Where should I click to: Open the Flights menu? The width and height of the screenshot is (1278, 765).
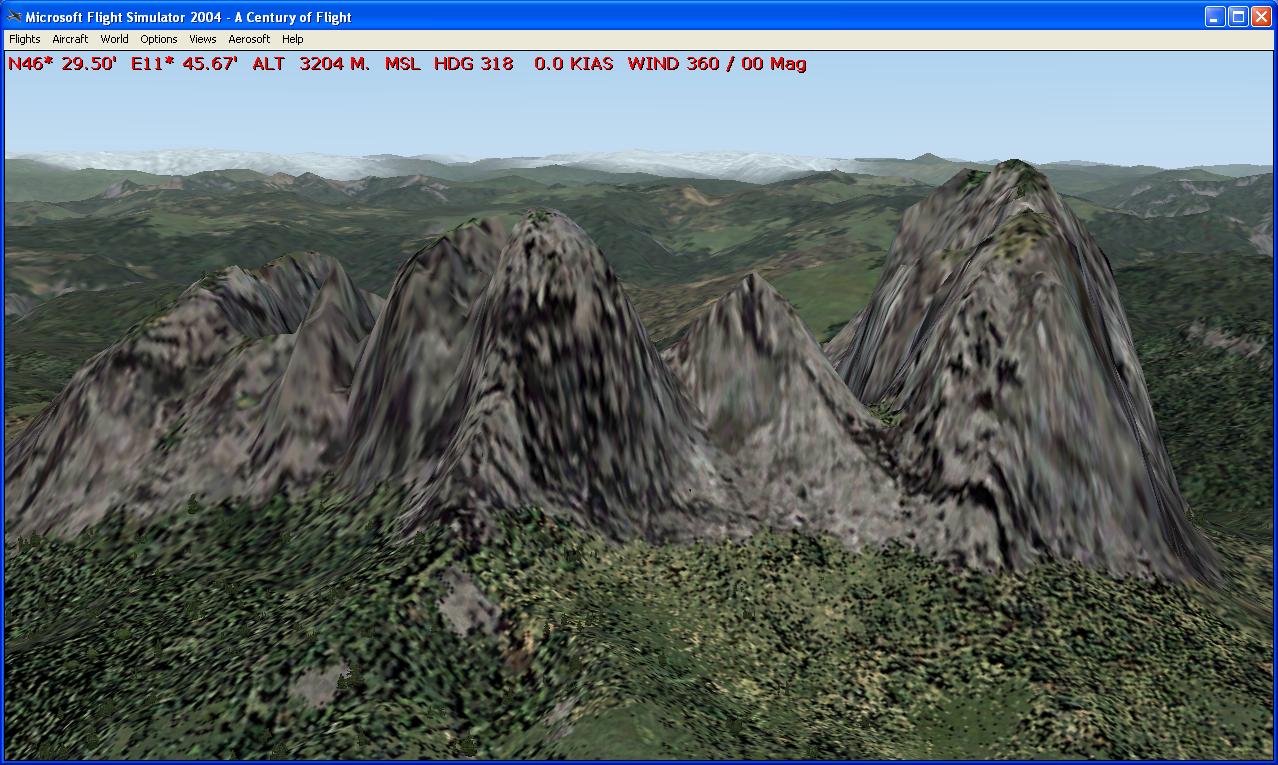click(25, 39)
